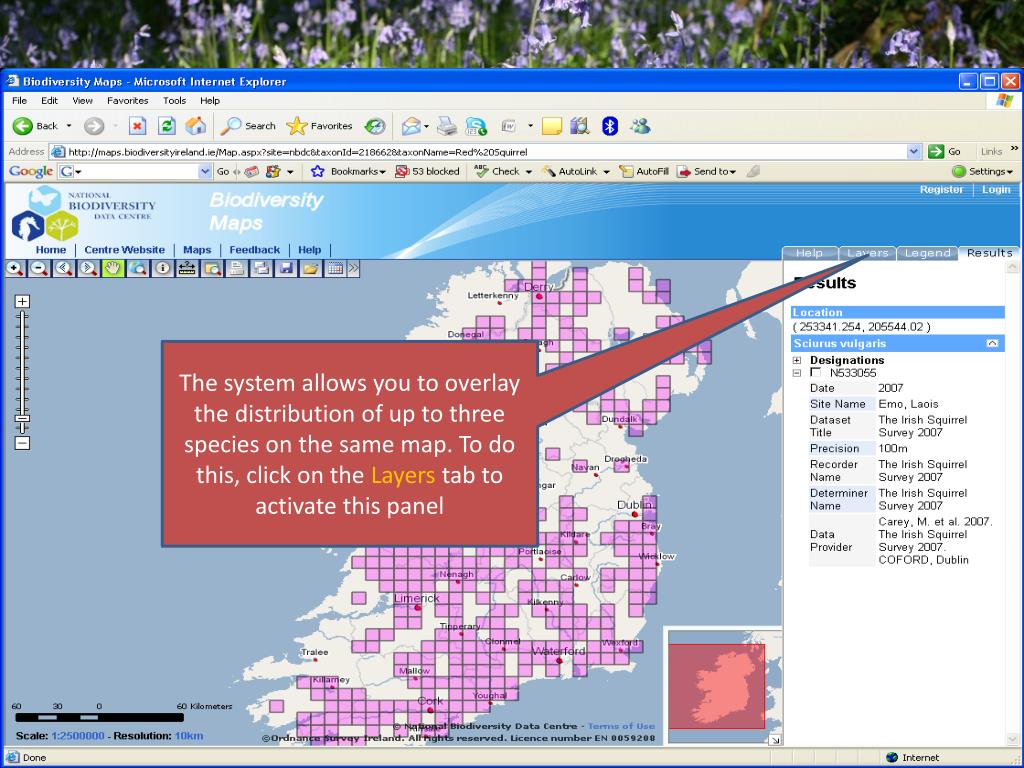Select the Zoom In map tool
The image size is (1024, 768).
[x=14, y=268]
